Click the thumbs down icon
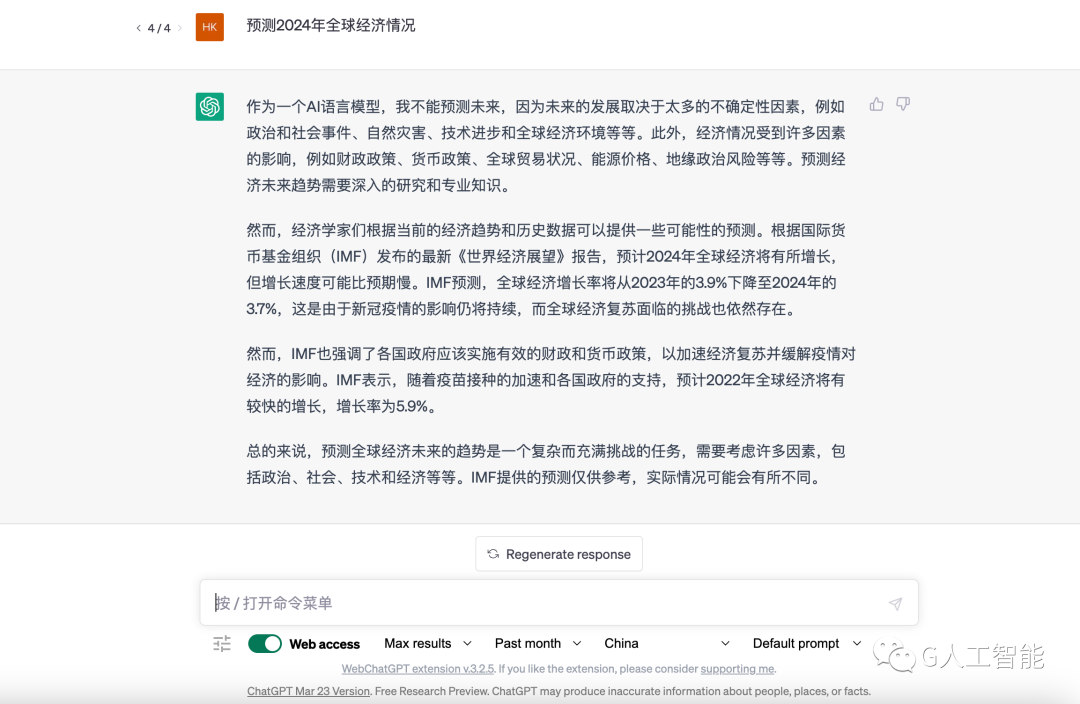Screen dimensions: 1080x704 pos(903,104)
